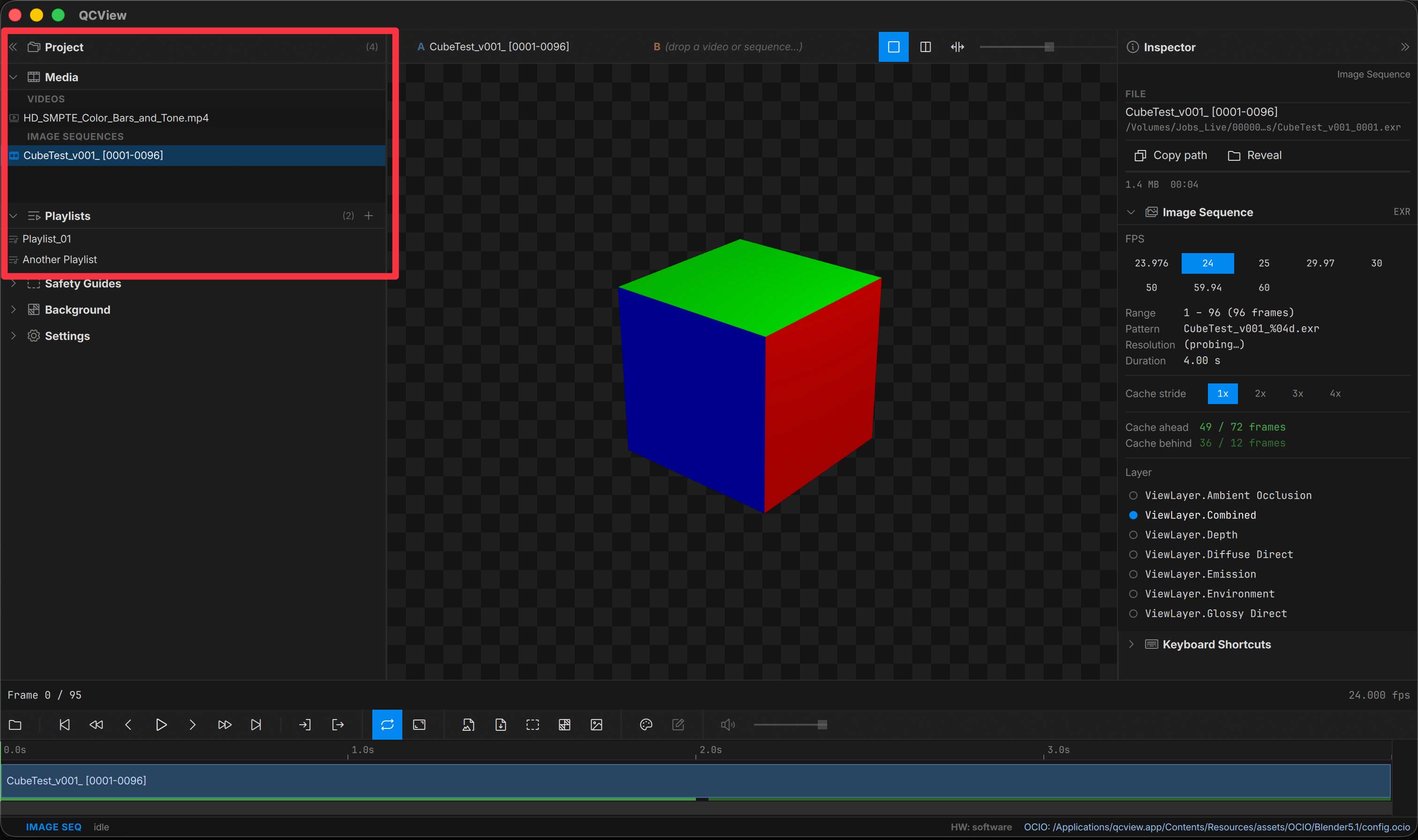Set cache stride to 4x
The width and height of the screenshot is (1418, 840).
pos(1335,393)
